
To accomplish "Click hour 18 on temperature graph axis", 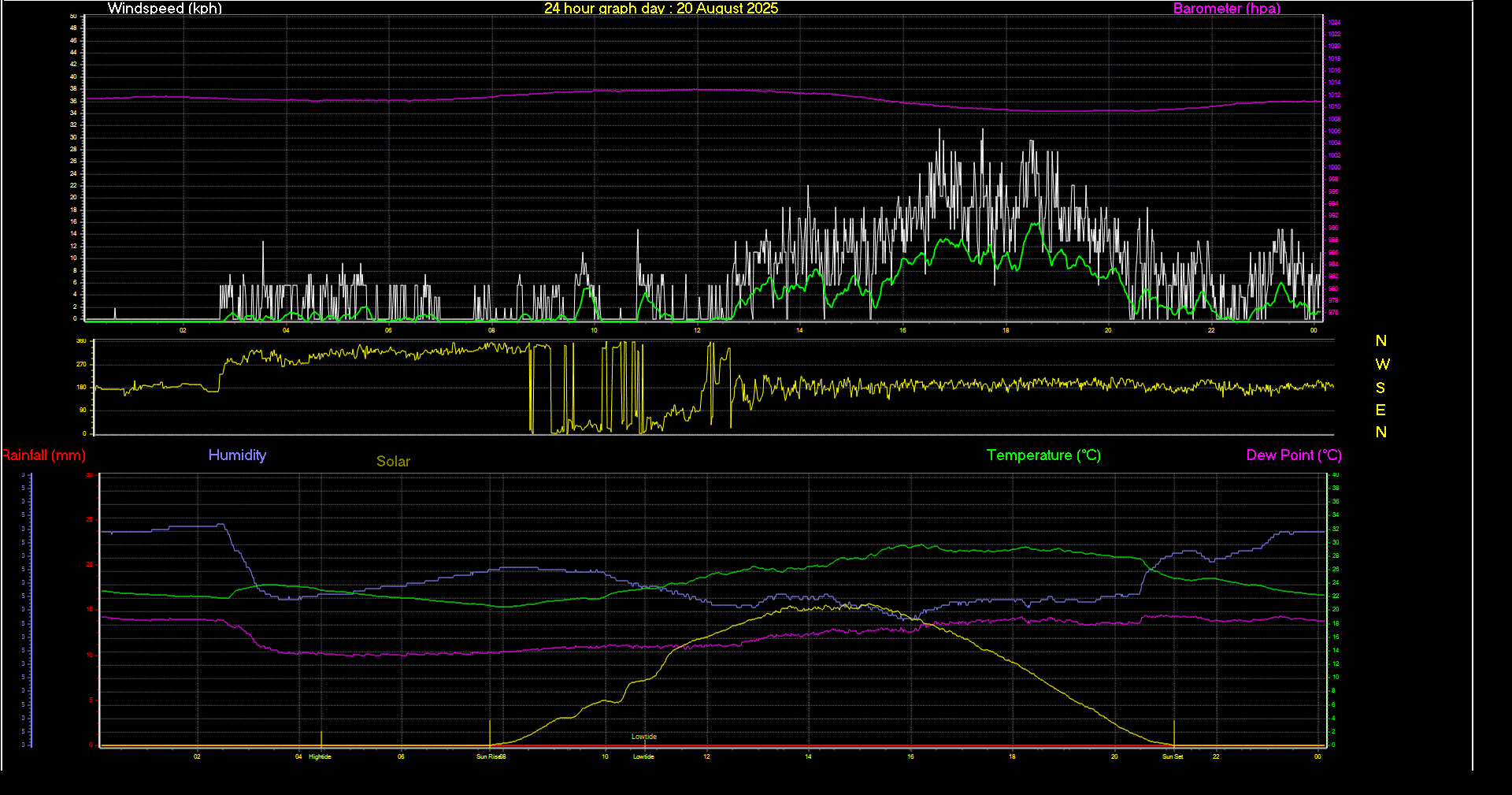I will pyautogui.click(x=1012, y=756).
